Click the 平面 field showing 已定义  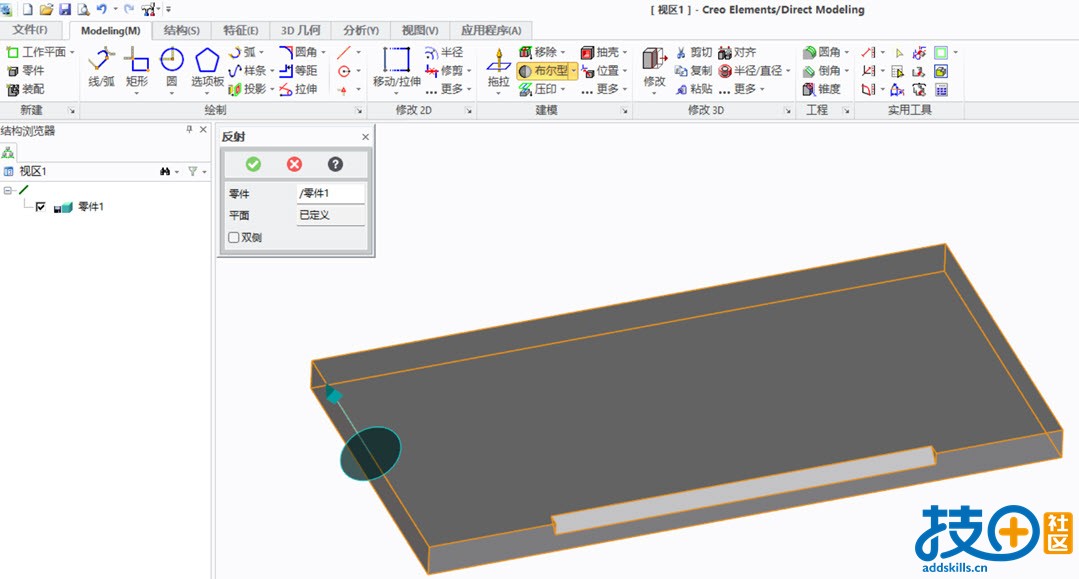330,215
